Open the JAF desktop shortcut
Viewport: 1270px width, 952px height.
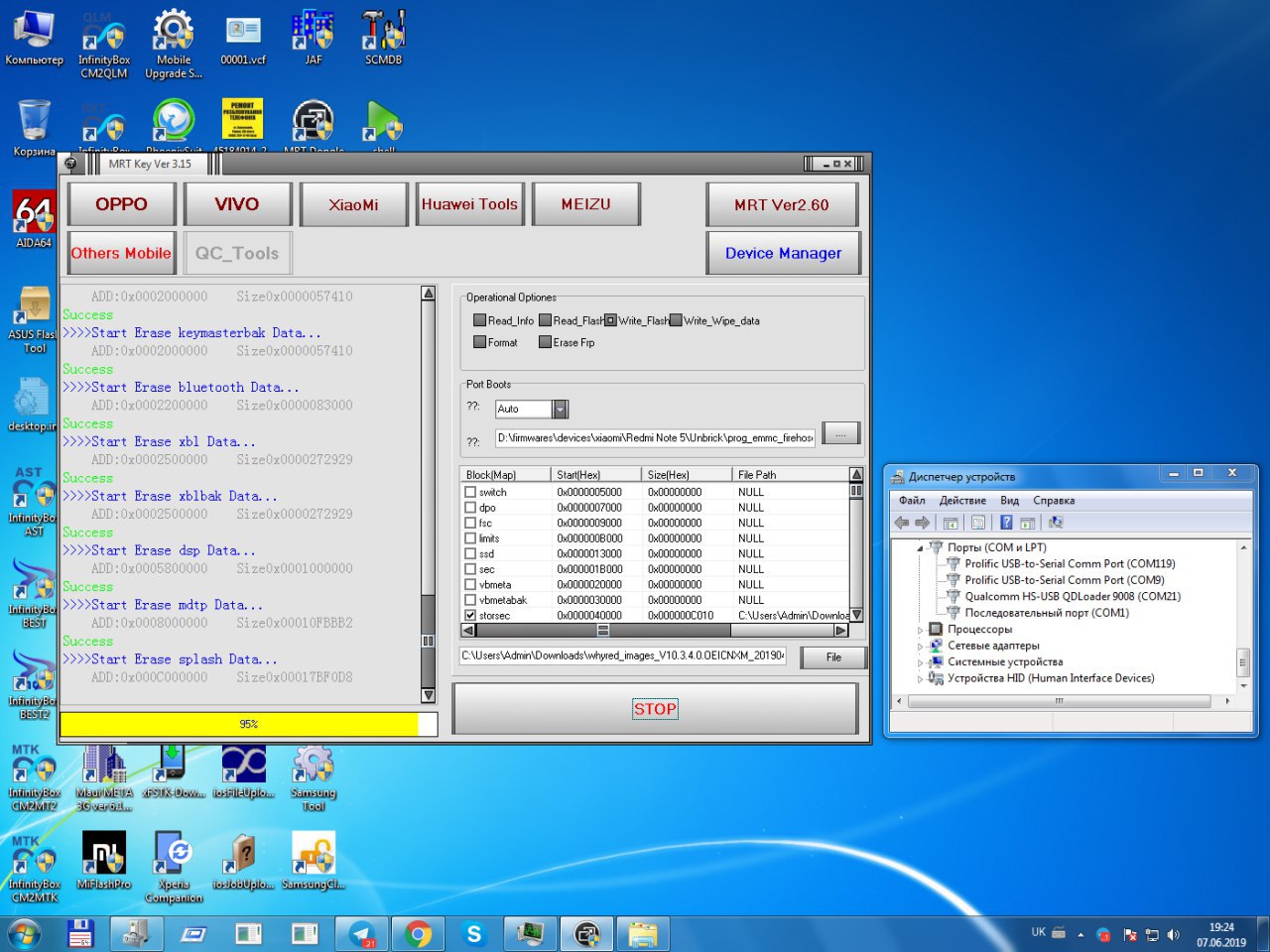pos(314,38)
